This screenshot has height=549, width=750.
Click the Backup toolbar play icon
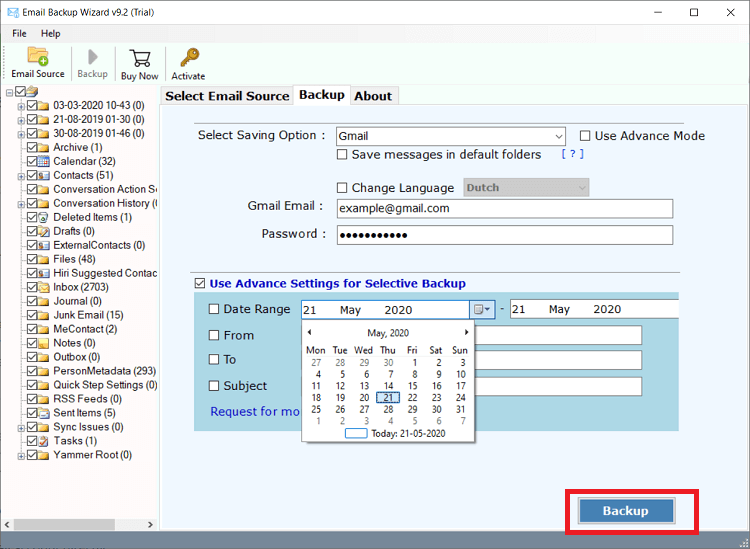(x=93, y=57)
